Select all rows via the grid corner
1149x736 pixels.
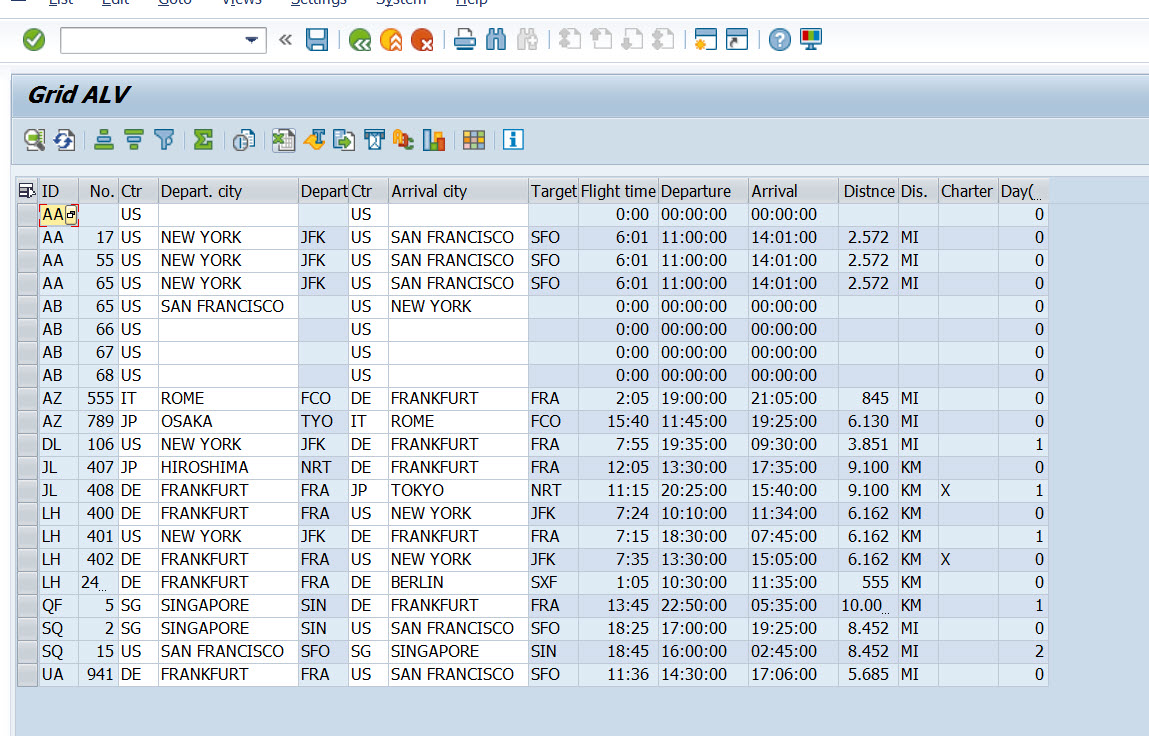(27, 190)
